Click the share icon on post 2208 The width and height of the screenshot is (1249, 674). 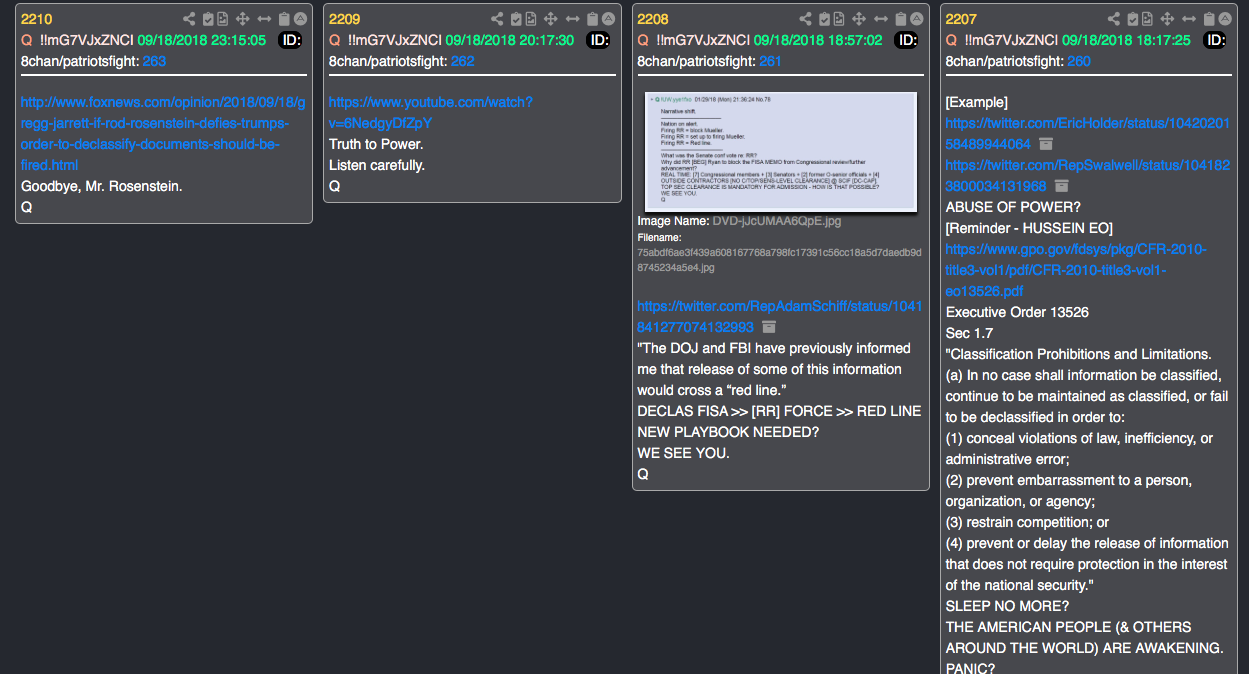click(806, 19)
